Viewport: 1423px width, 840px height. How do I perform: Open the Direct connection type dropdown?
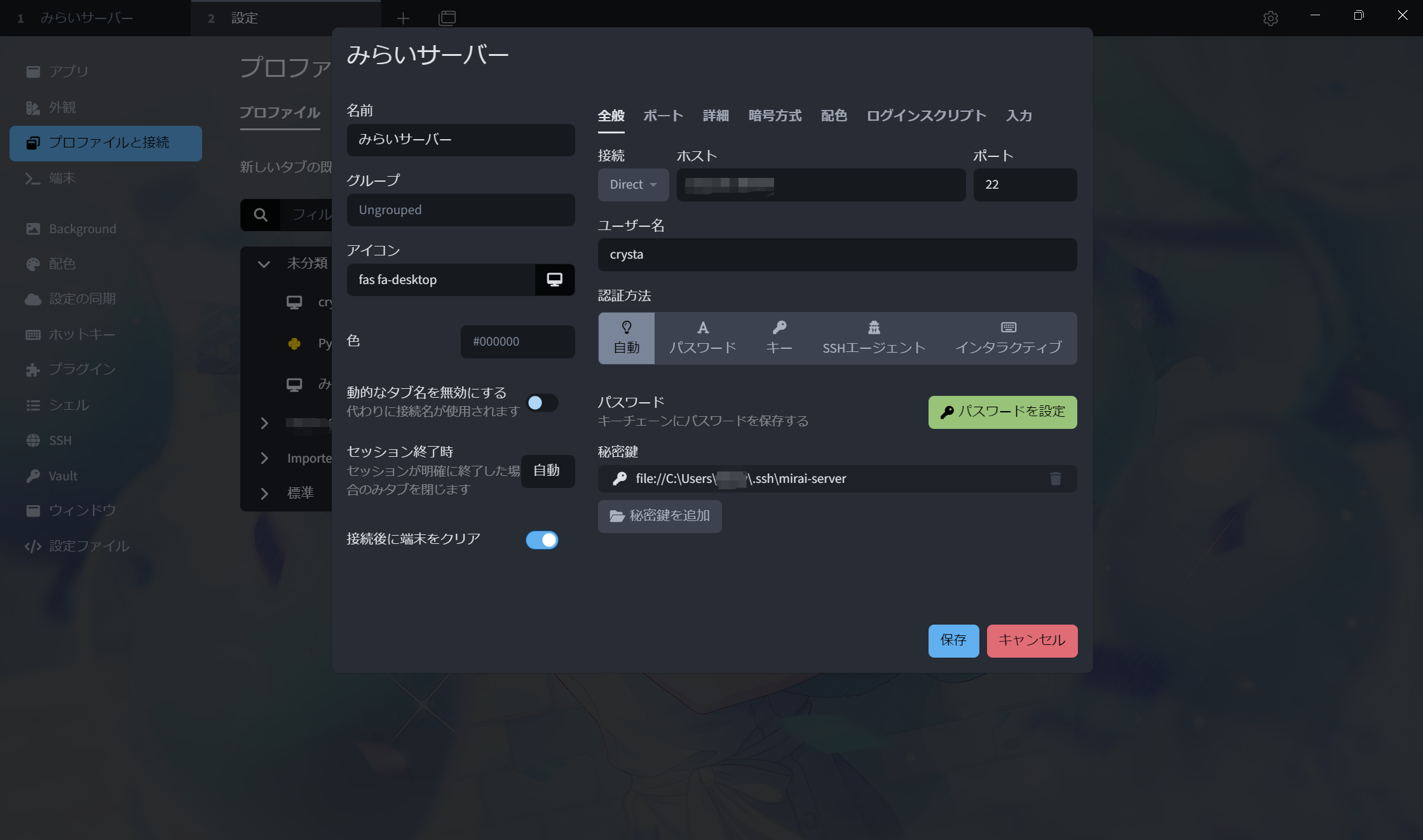[x=633, y=185]
